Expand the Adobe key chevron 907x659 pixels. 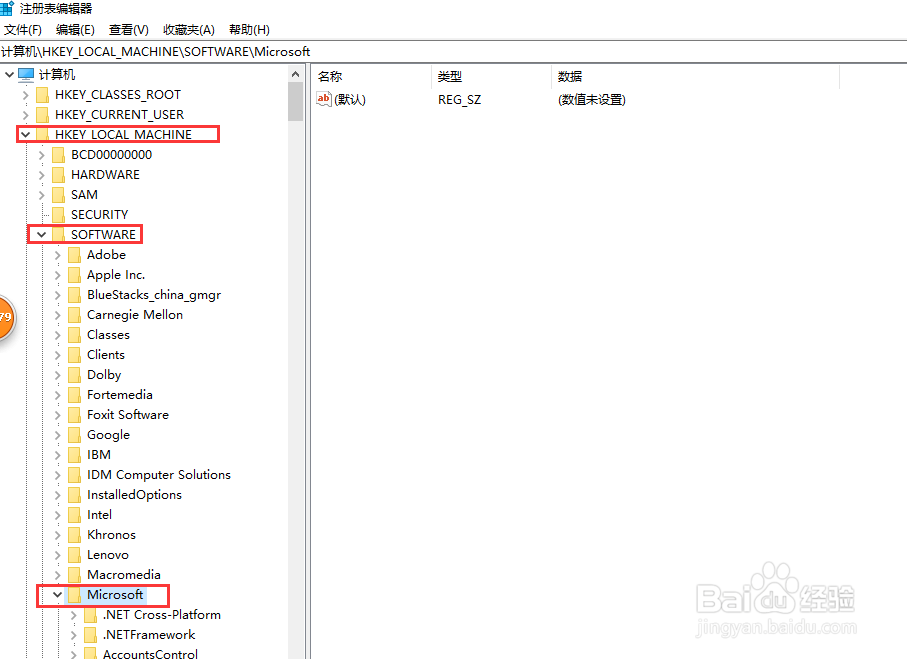pyautogui.click(x=57, y=255)
